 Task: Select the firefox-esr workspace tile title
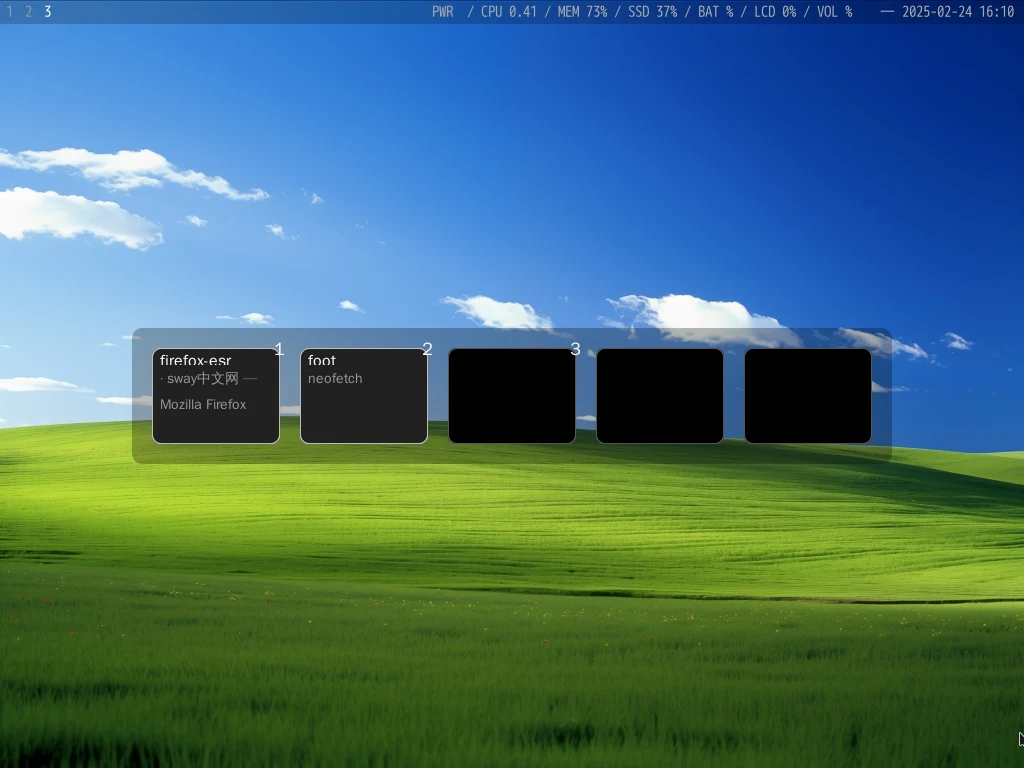pyautogui.click(x=195, y=360)
